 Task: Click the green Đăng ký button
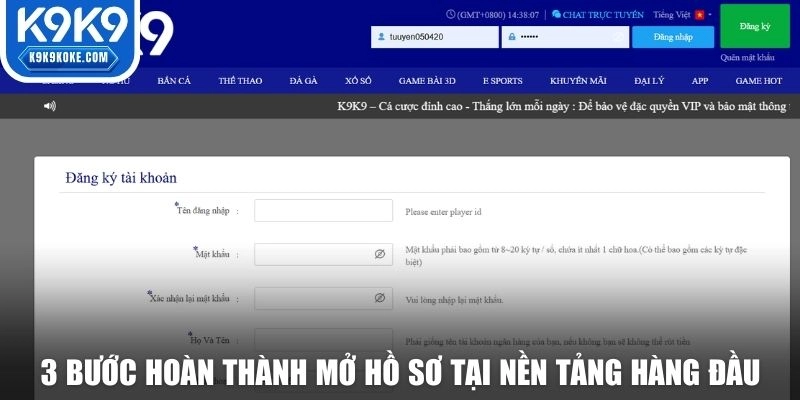click(x=755, y=27)
